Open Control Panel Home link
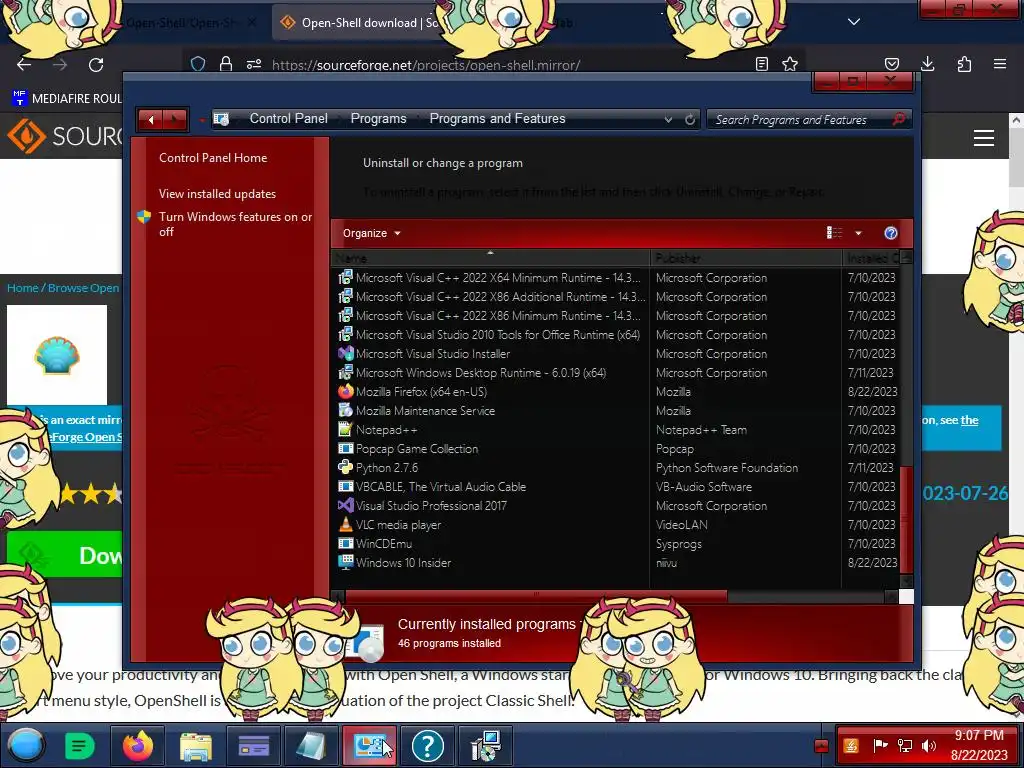 pos(213,157)
